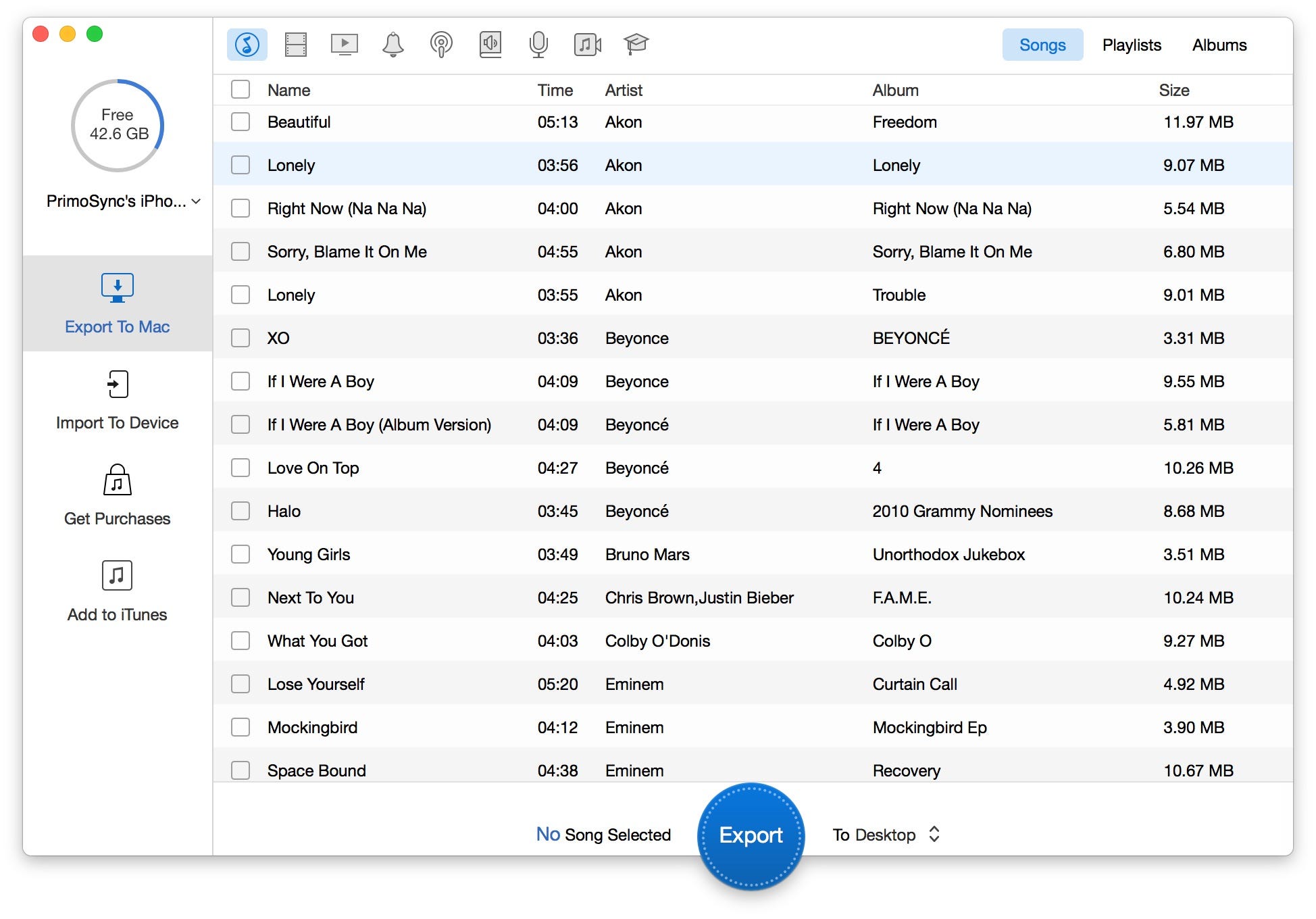Select the Ringtones bell icon
Viewport: 1316px width, 919px height.
[393, 45]
